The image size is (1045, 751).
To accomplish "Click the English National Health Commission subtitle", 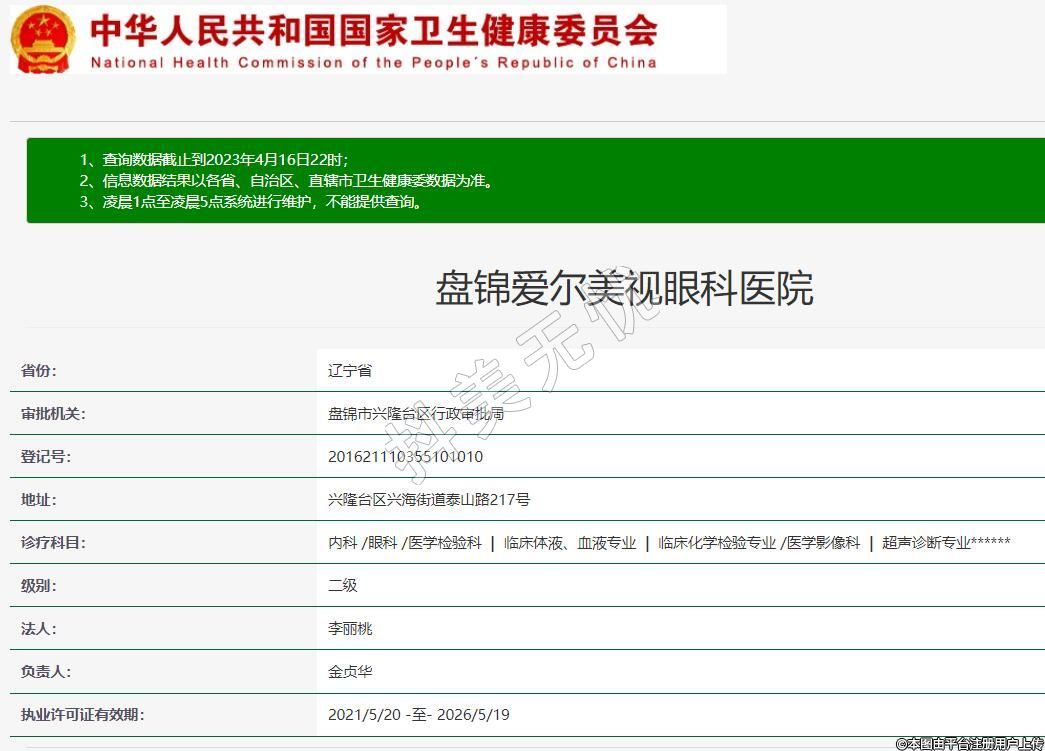I will pyautogui.click(x=373, y=62).
